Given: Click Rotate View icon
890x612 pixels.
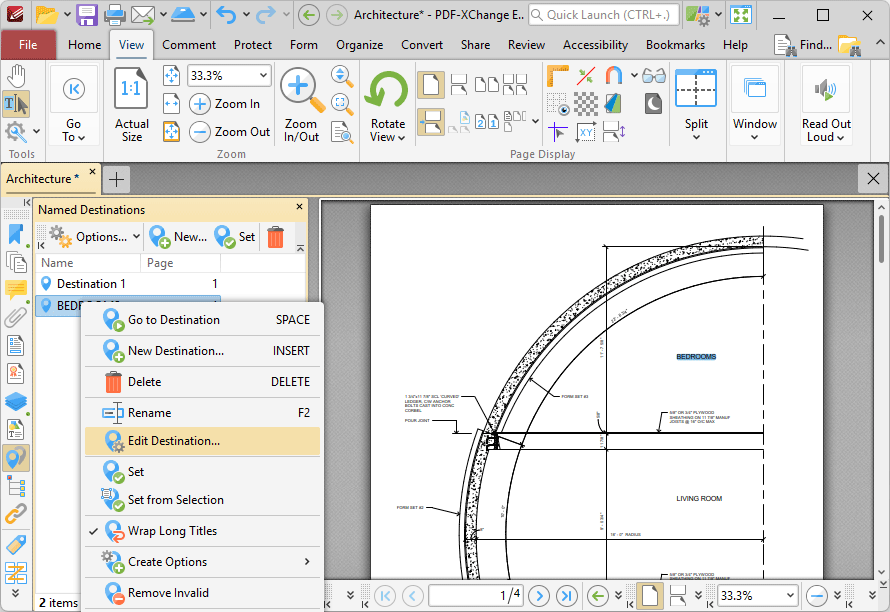Looking at the screenshot, I should click(387, 90).
